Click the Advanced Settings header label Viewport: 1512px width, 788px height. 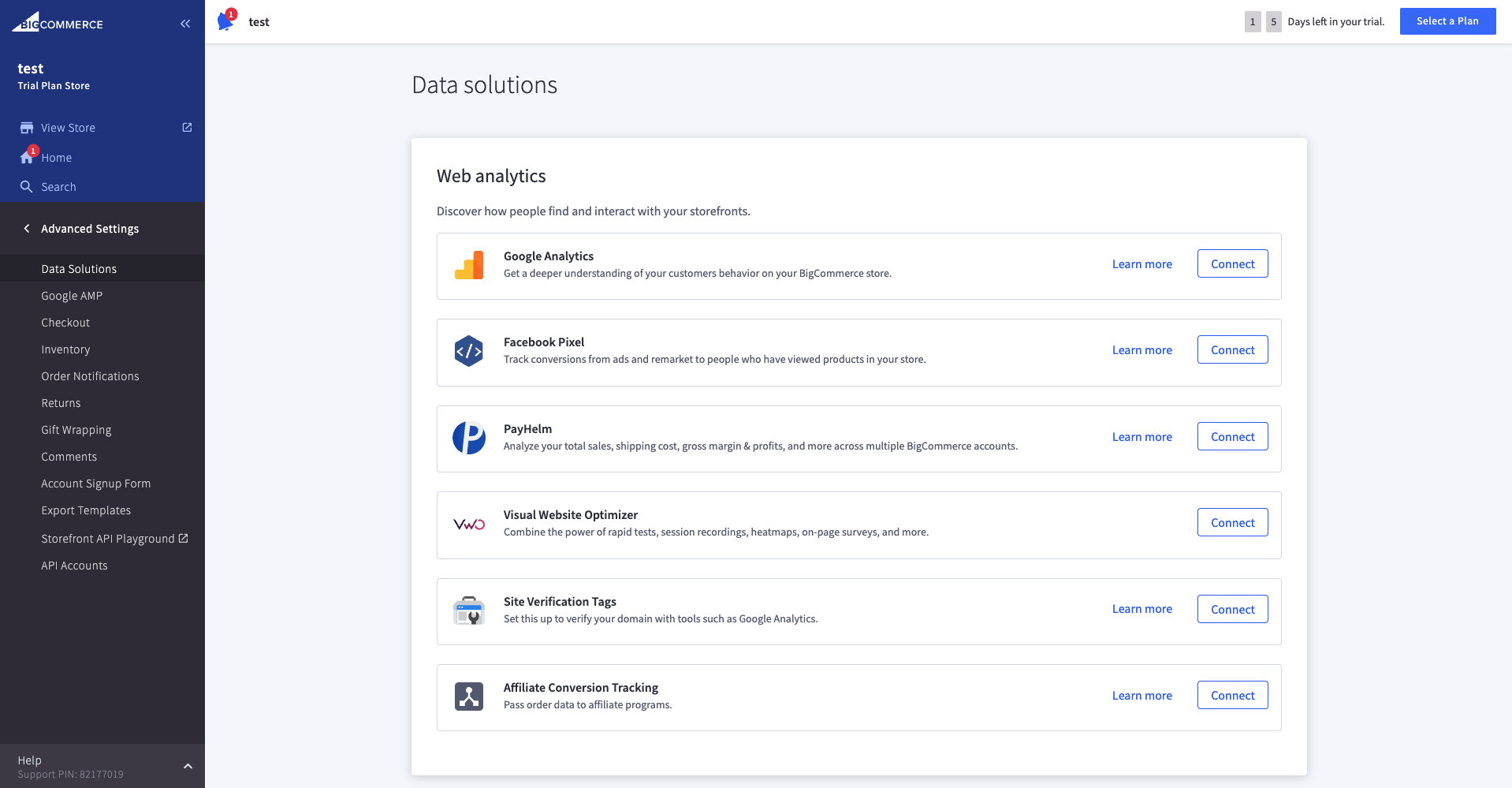click(90, 229)
